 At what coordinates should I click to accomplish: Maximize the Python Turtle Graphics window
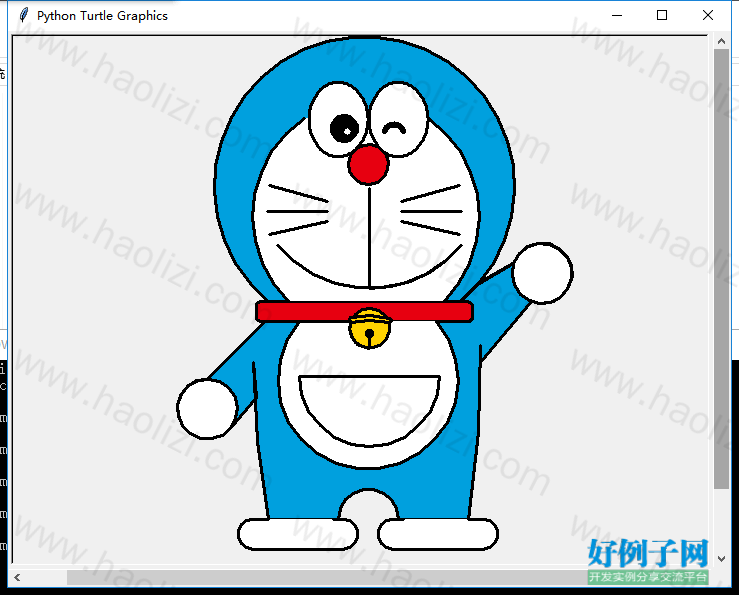click(662, 15)
